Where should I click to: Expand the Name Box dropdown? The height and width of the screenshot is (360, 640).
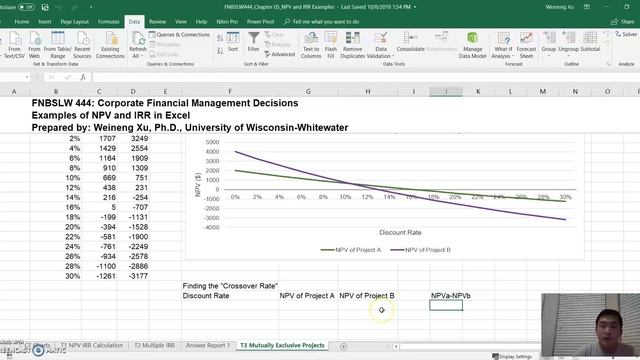pos(27,77)
